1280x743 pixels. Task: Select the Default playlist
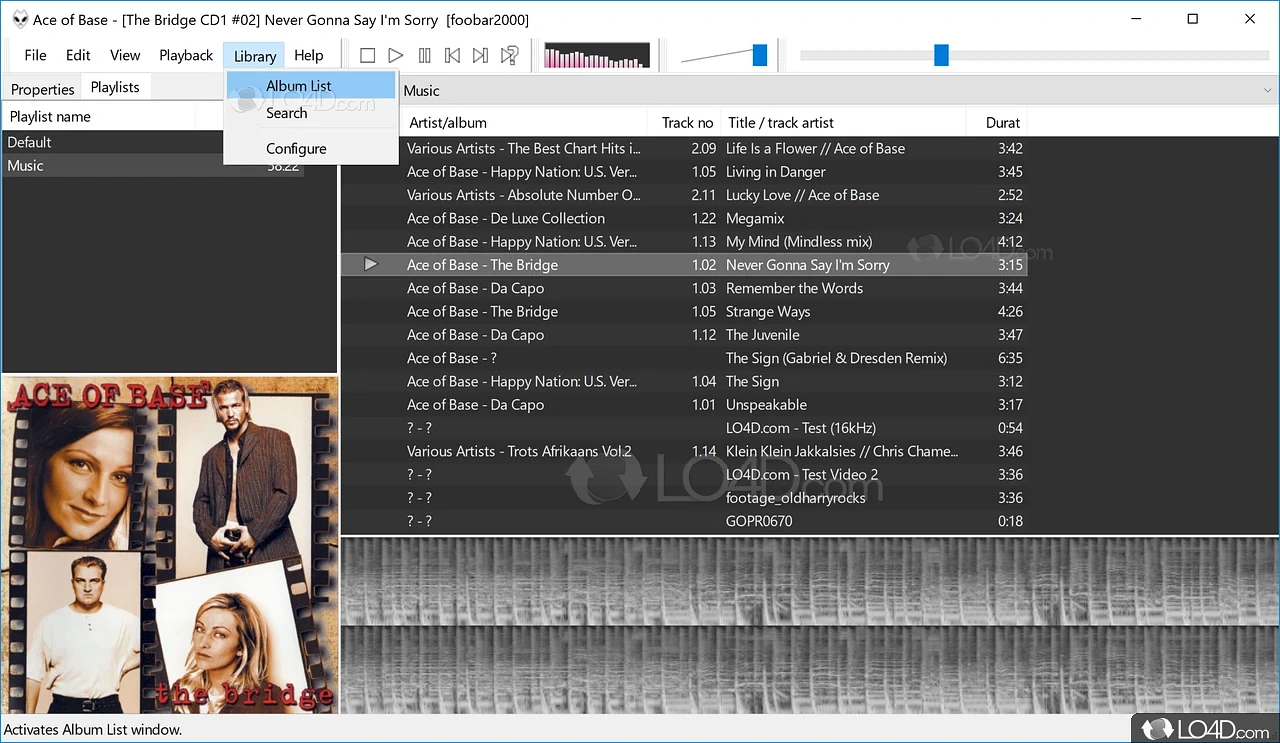click(30, 142)
